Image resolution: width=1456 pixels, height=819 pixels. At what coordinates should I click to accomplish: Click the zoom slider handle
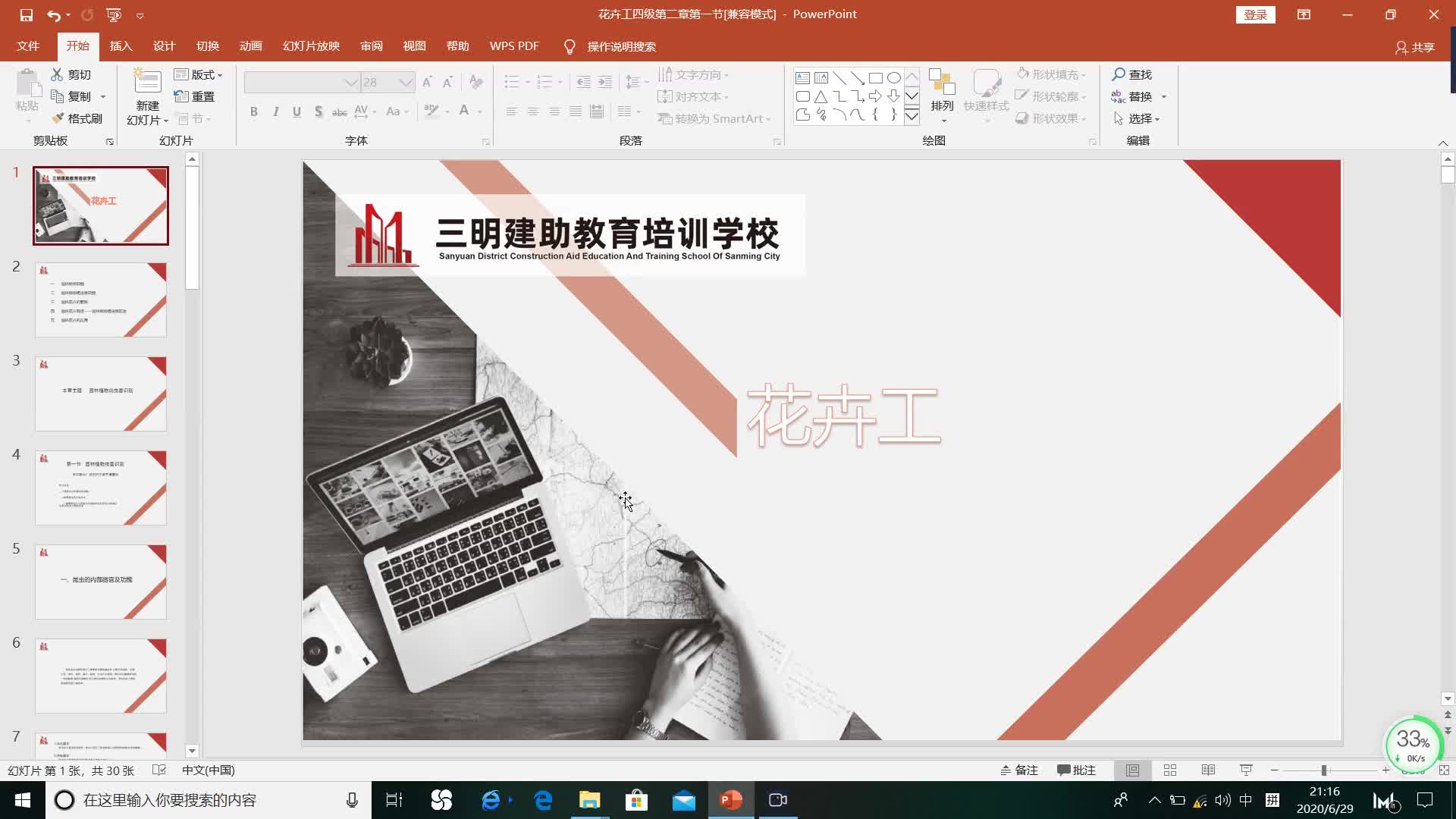coord(1323,770)
